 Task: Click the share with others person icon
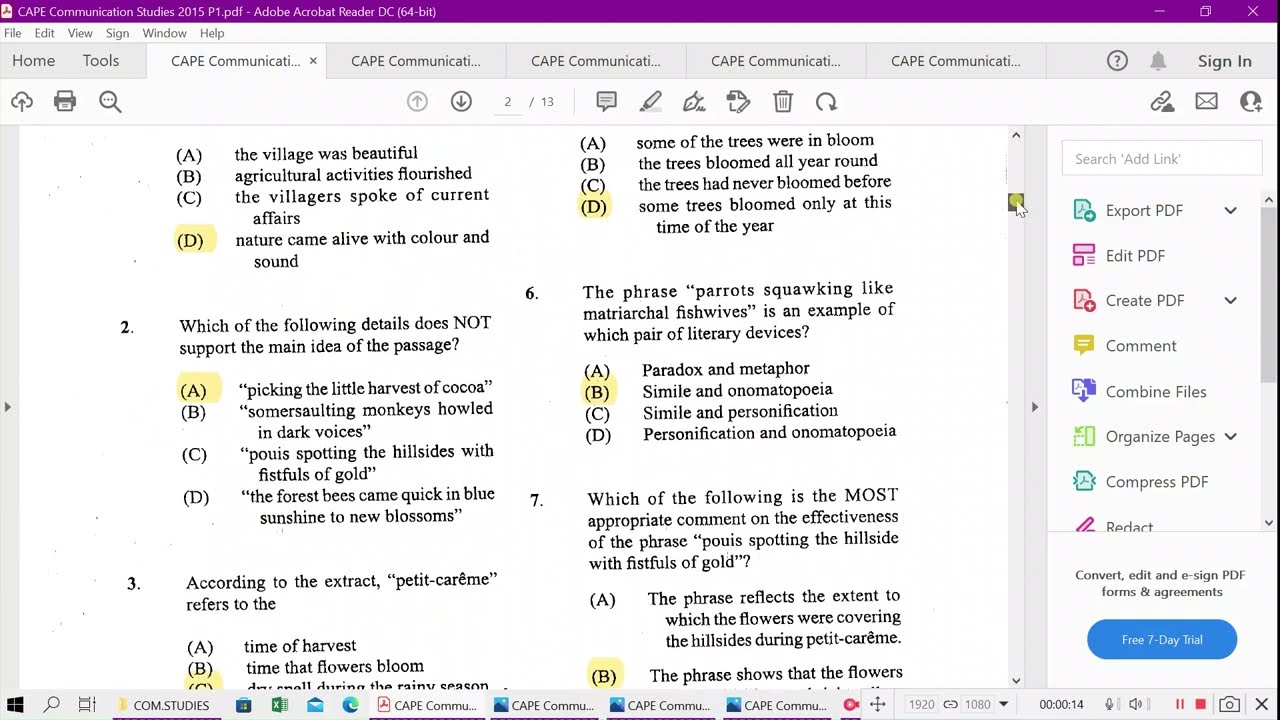tap(1250, 101)
